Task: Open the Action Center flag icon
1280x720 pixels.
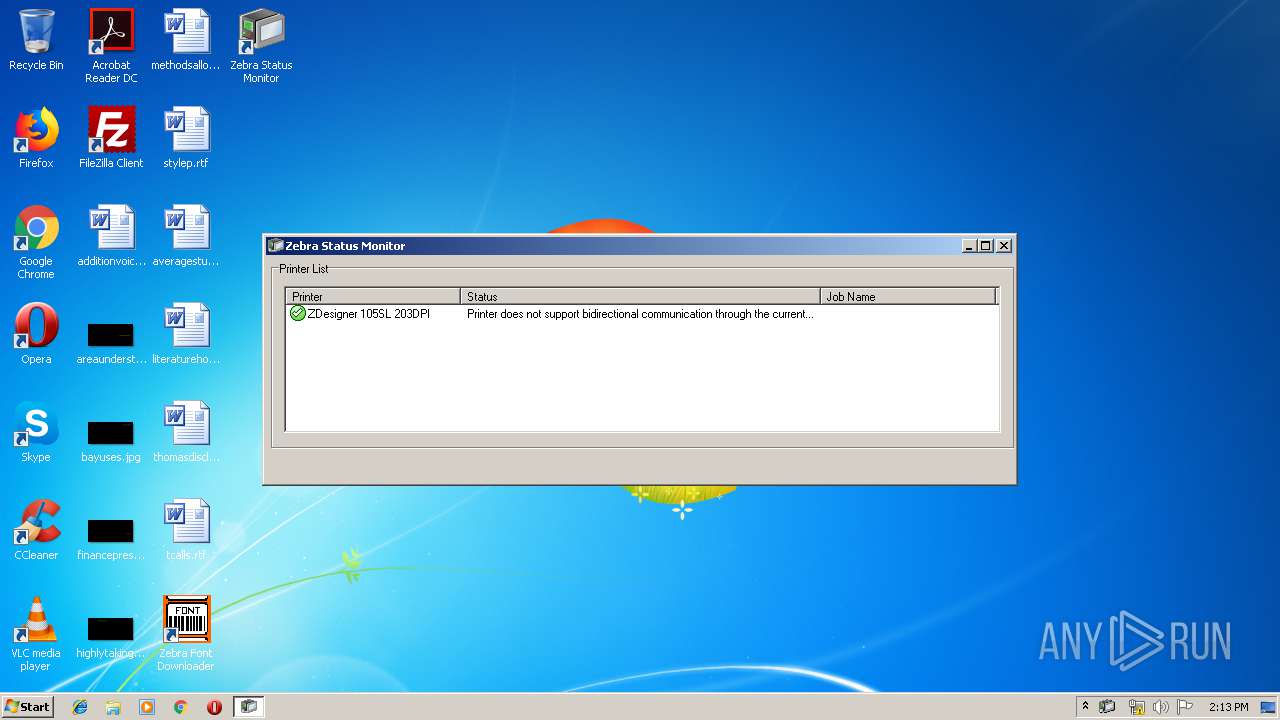Action: click(x=1185, y=707)
